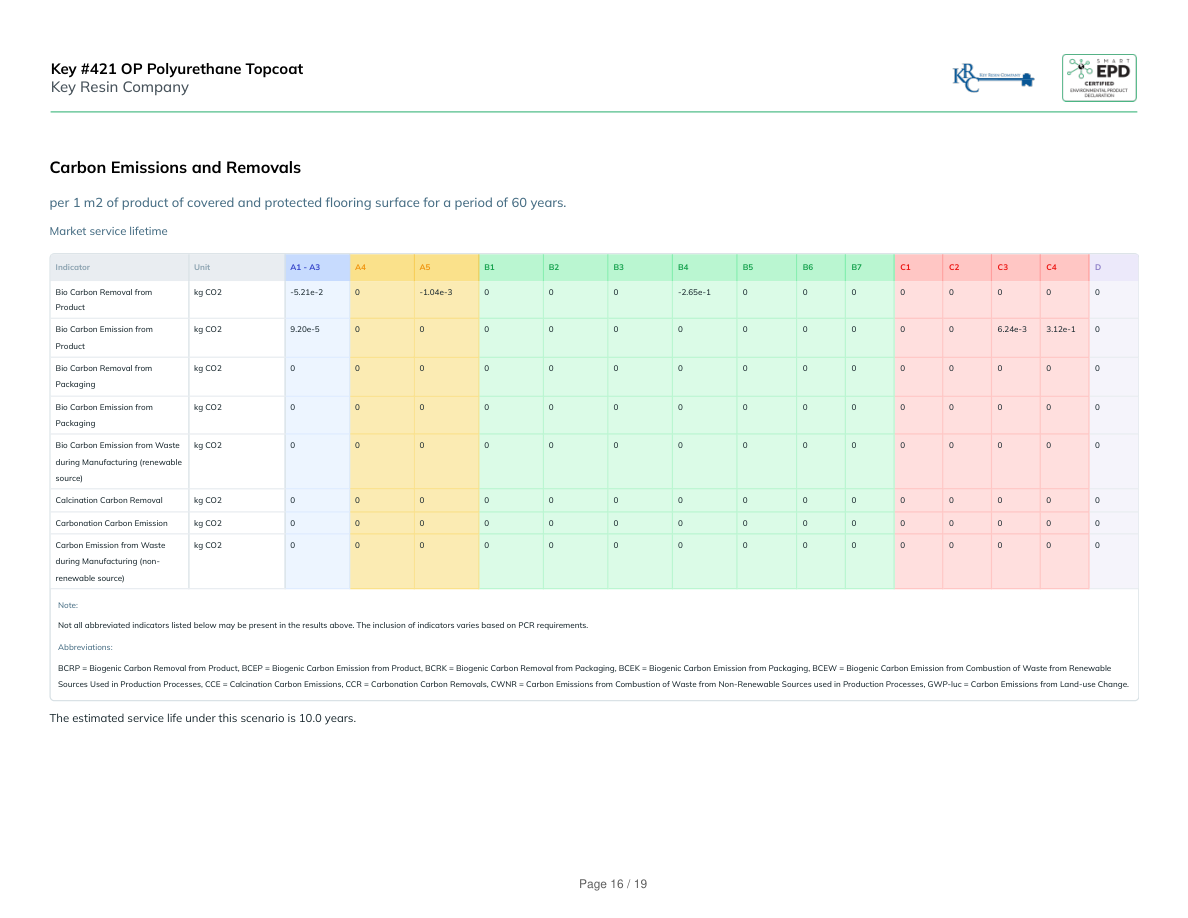Screen dimensions: 1188x918
Task: Select the 9.20e-5 value cell
Action: pyautogui.click(x=304, y=329)
